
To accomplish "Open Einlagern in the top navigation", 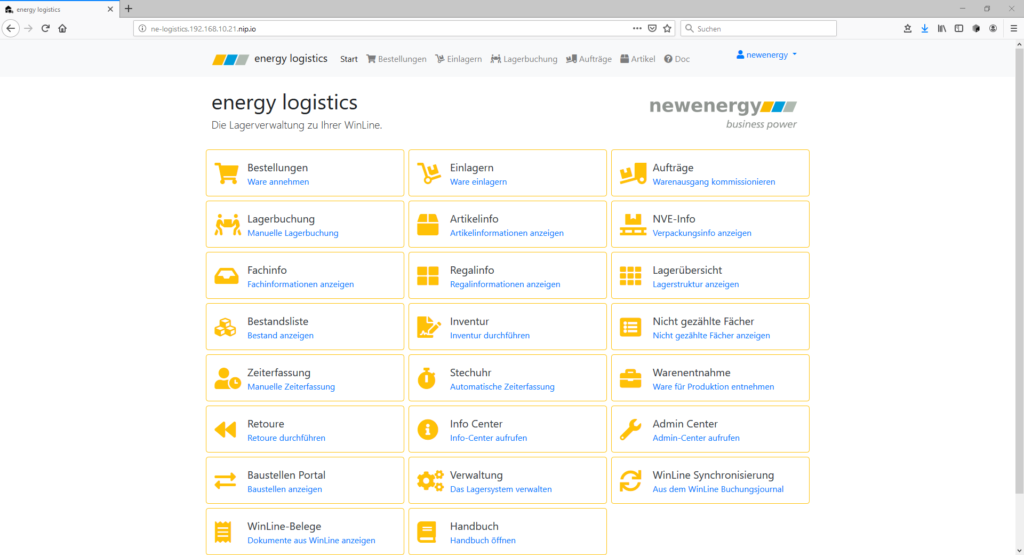I will pyautogui.click(x=459, y=59).
